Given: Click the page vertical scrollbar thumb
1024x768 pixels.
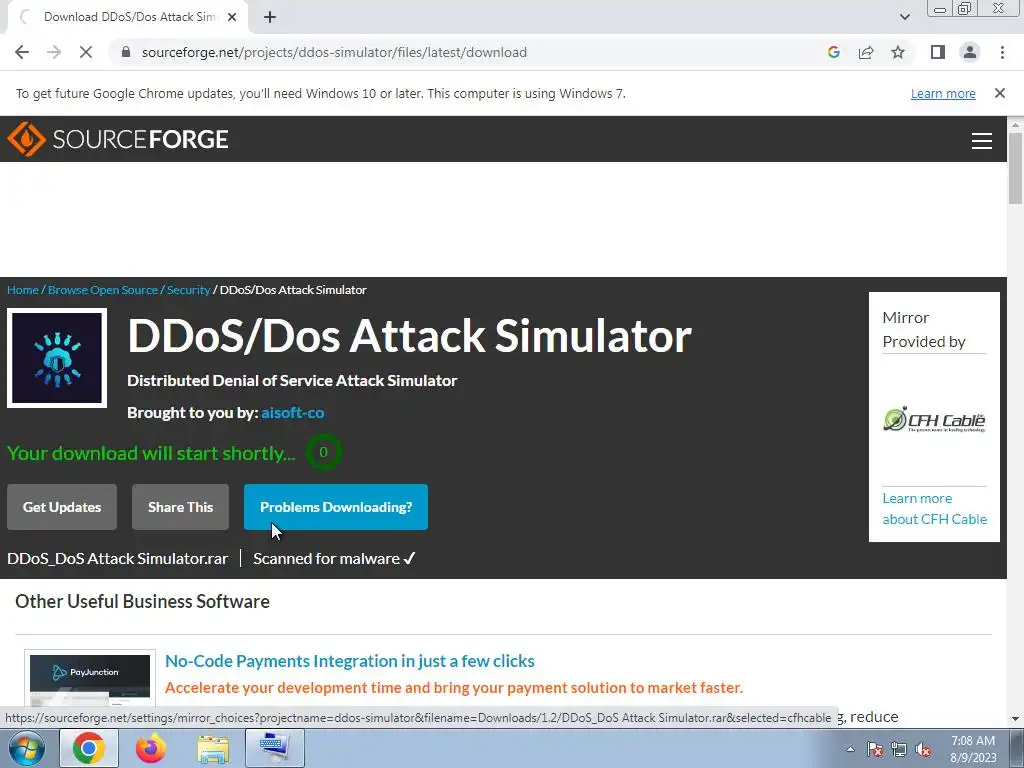Looking at the screenshot, I should [x=1015, y=168].
